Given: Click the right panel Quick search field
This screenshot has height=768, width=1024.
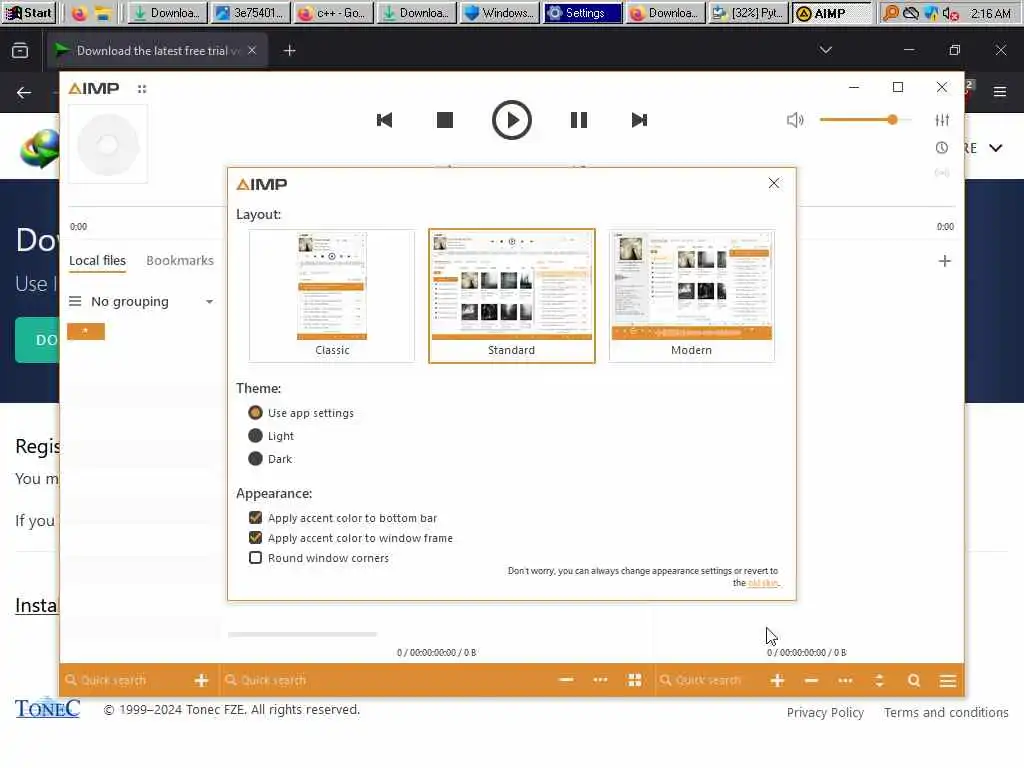Looking at the screenshot, I should pos(709,680).
